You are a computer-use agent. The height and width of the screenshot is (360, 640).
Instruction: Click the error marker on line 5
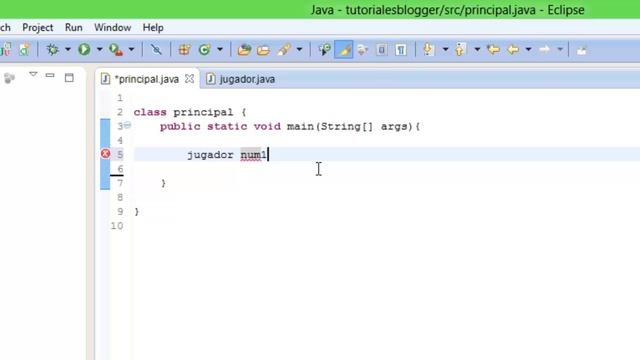[105, 153]
